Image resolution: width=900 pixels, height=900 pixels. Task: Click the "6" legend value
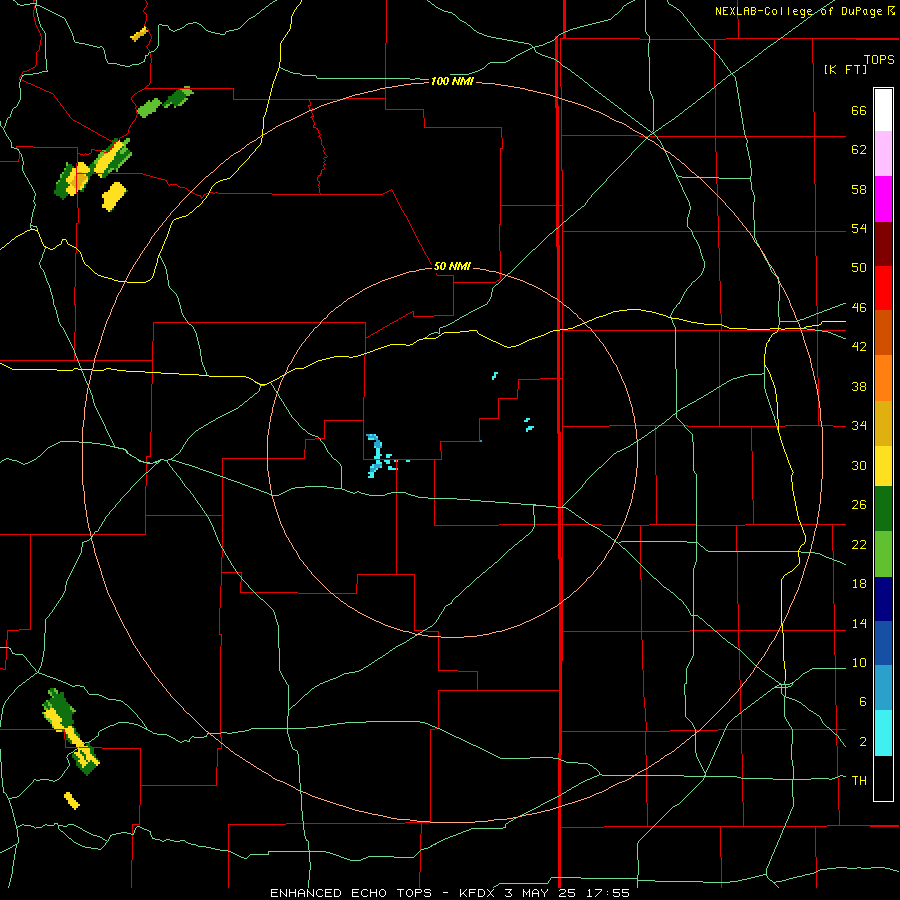863,701
